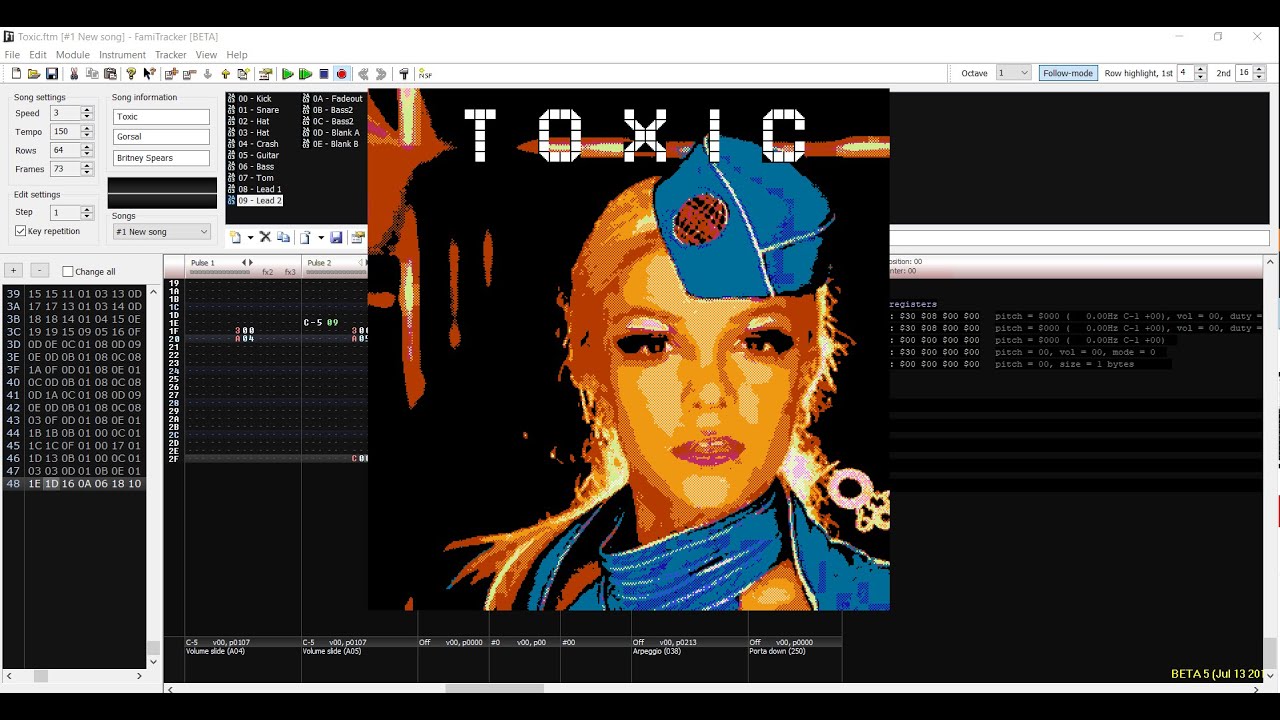This screenshot has height=720, width=1280.
Task: Increase the Step value
Action: pos(87,209)
